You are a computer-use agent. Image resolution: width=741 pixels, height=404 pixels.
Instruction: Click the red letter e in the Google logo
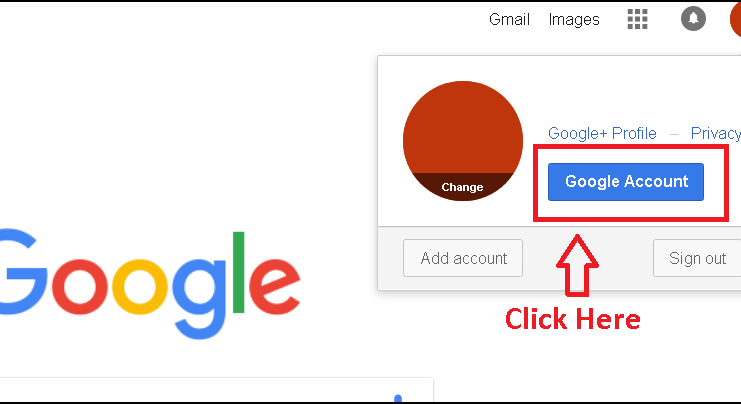click(274, 286)
